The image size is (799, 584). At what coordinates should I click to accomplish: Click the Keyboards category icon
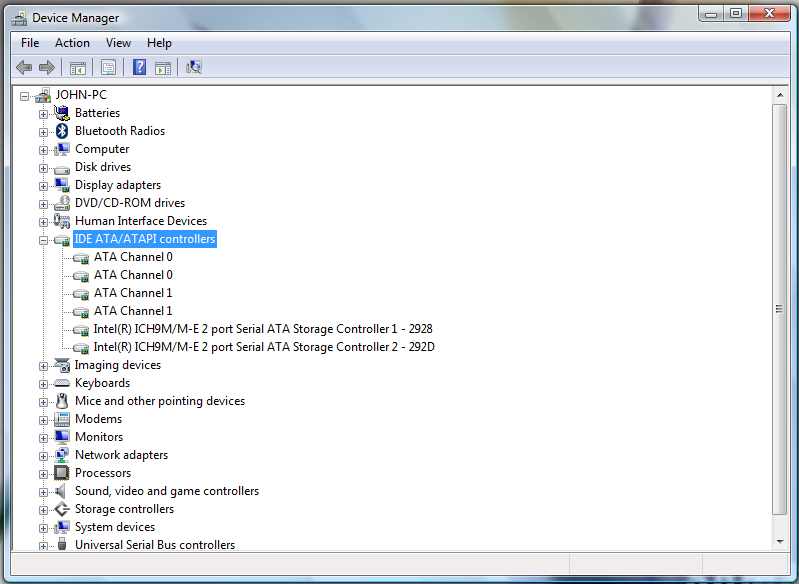coord(62,383)
